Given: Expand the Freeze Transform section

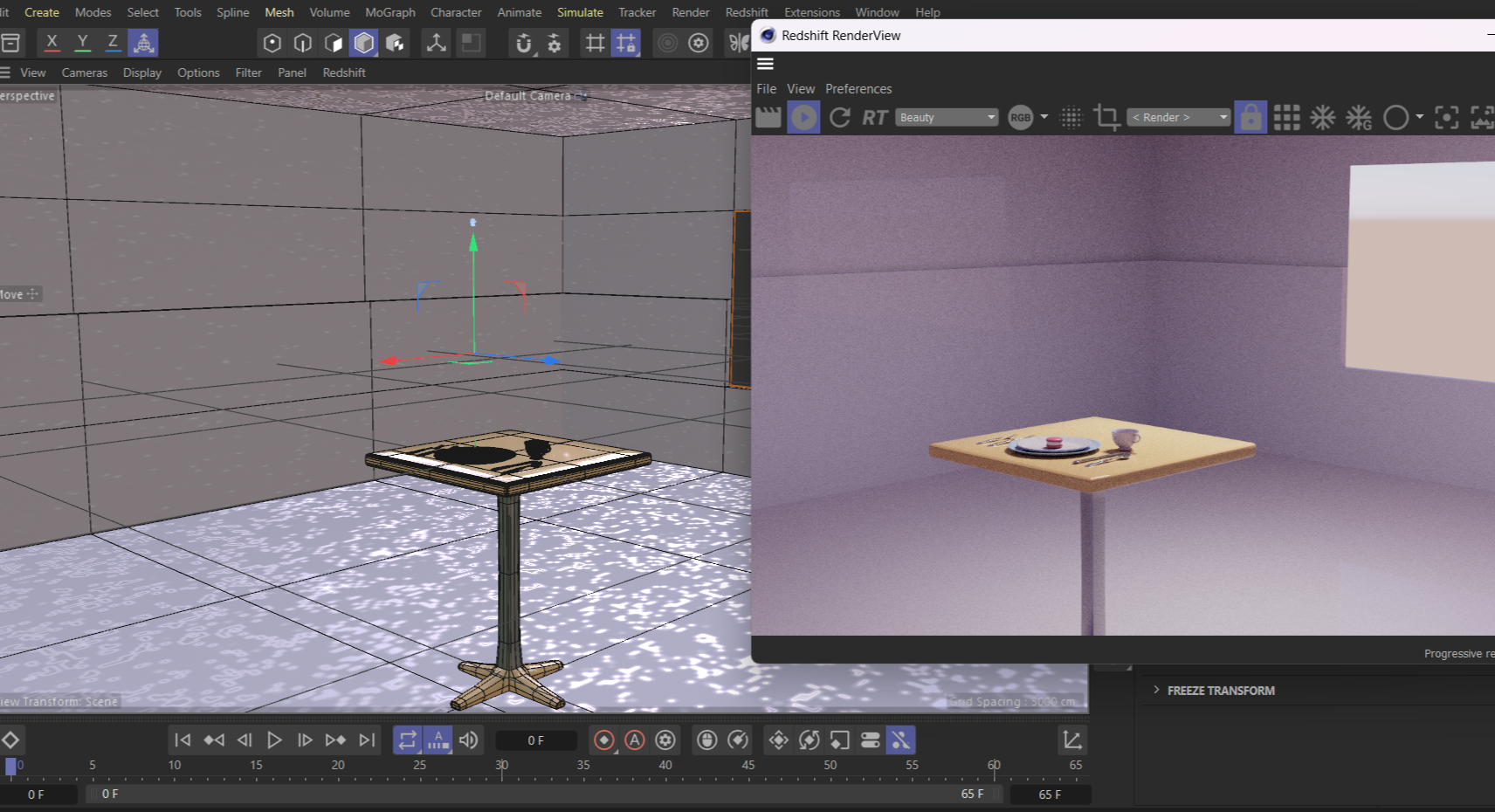Looking at the screenshot, I should (x=1156, y=690).
